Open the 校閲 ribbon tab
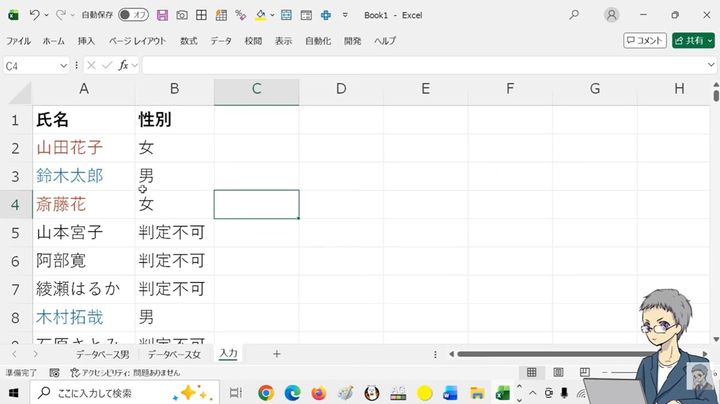720x404 pixels. [253, 41]
